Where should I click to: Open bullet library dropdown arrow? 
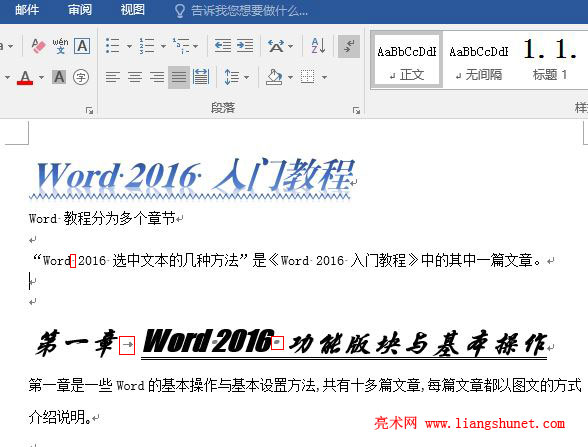click(129, 46)
